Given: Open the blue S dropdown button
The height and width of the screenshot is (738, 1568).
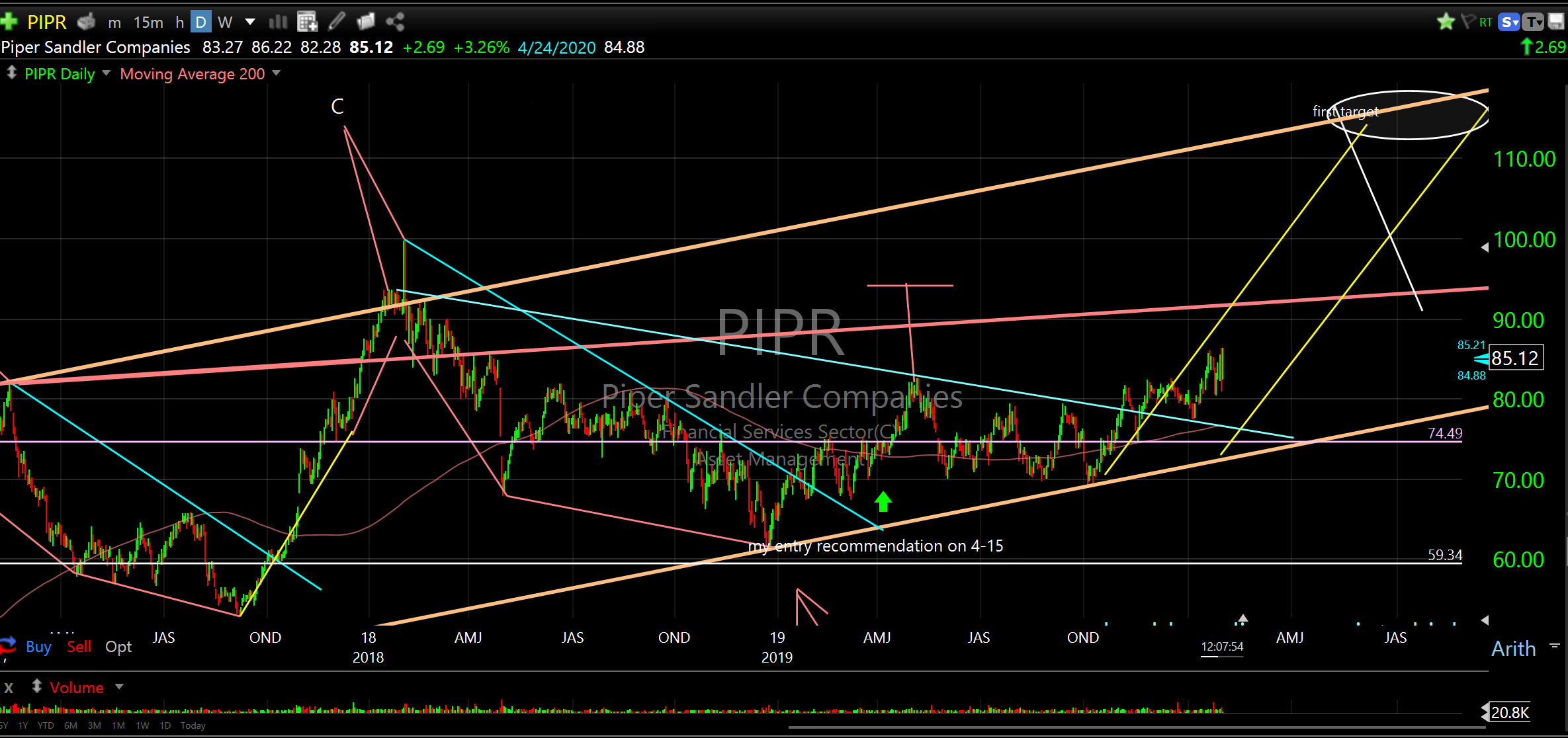Looking at the screenshot, I should coord(1509,22).
